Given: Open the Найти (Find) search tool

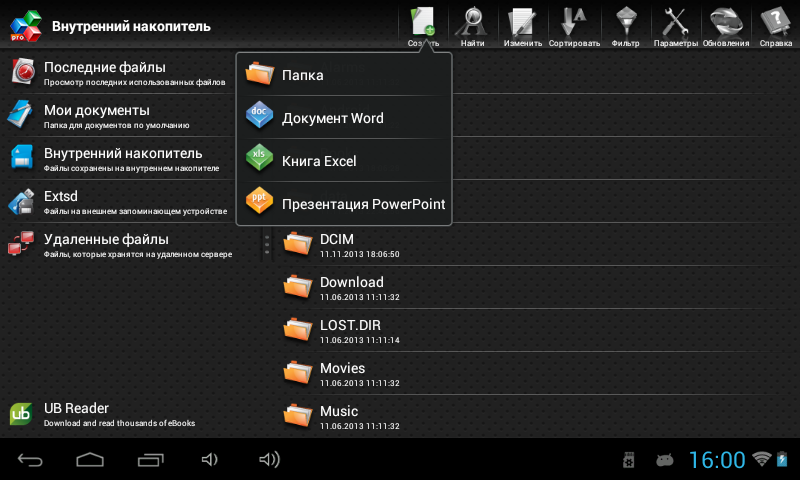Looking at the screenshot, I should 473,25.
